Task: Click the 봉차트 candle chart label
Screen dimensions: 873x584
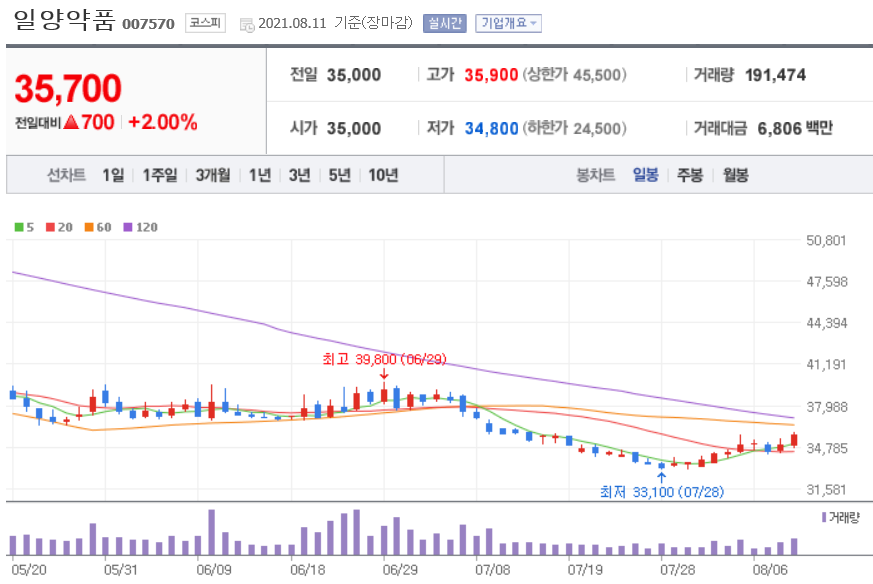Action: click(595, 175)
